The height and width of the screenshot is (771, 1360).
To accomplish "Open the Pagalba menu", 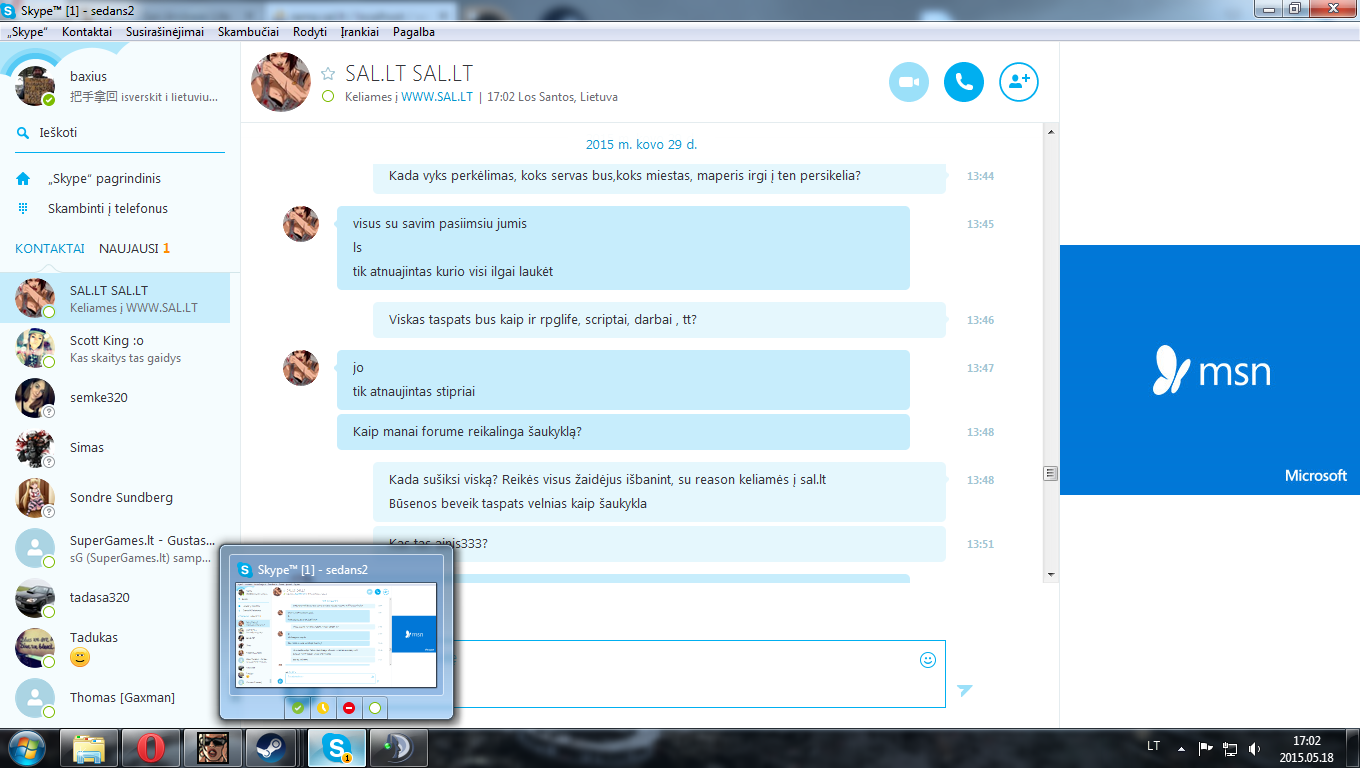I will point(414,32).
